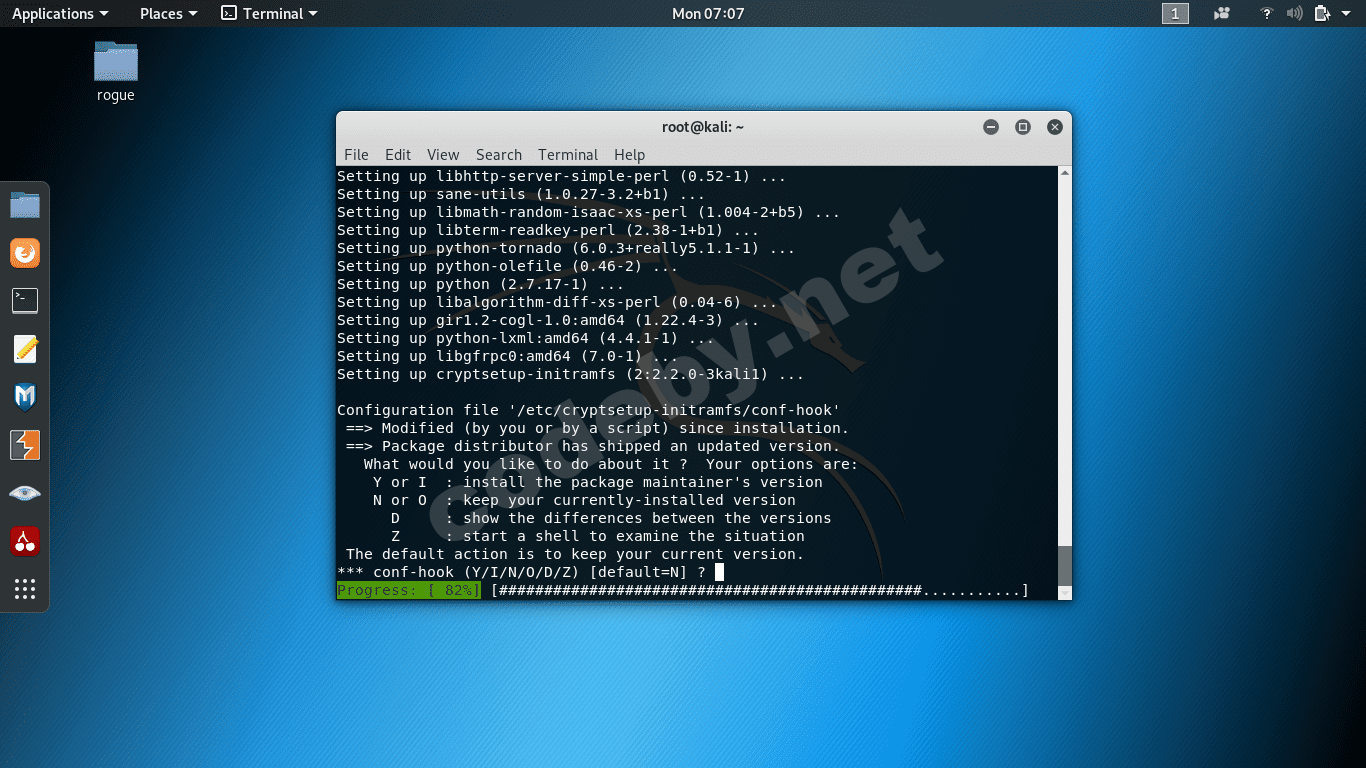This screenshot has height=768, width=1366.
Task: Launch Metasploit from the dock
Action: point(25,397)
